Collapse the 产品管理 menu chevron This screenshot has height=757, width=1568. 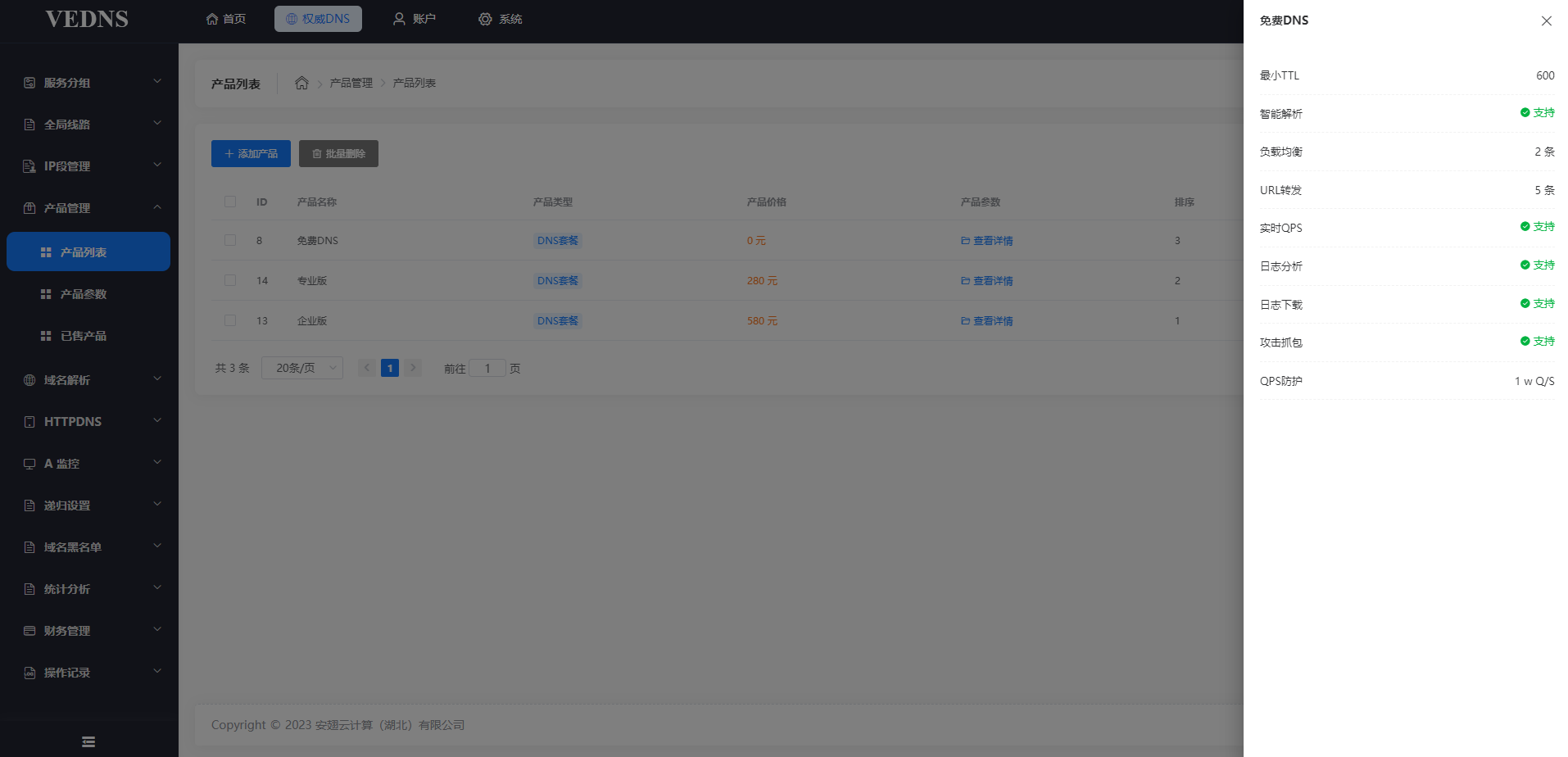[x=157, y=207]
